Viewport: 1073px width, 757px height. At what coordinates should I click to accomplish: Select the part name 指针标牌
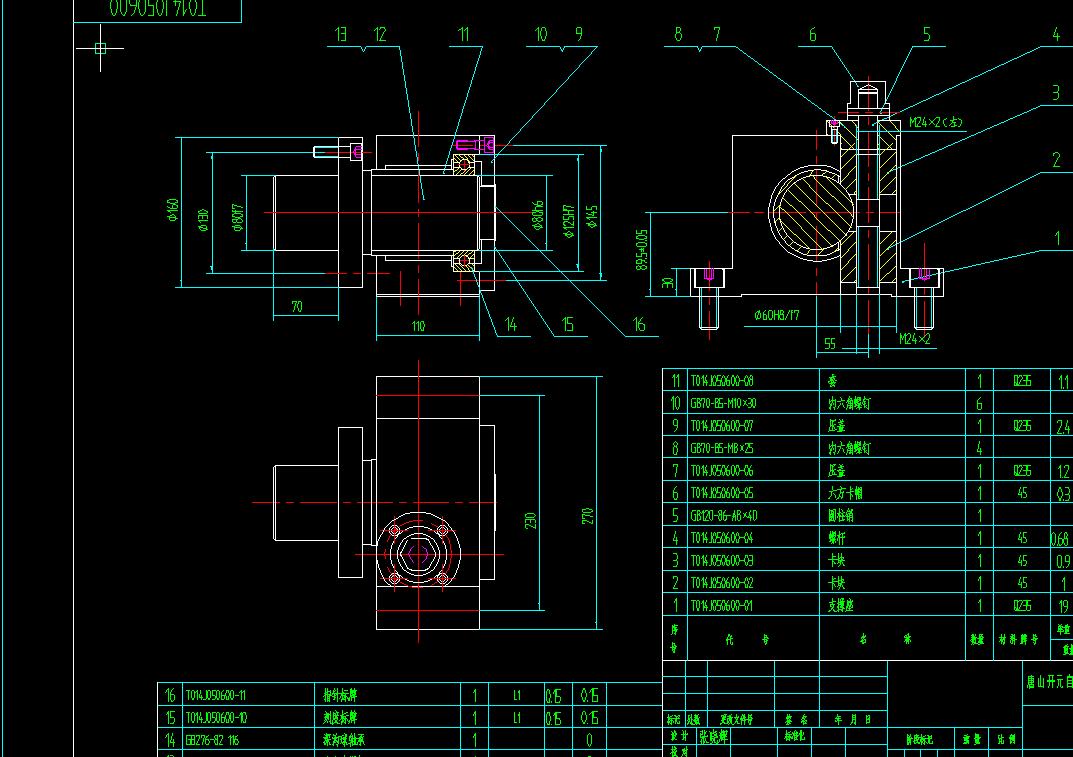click(x=340, y=696)
